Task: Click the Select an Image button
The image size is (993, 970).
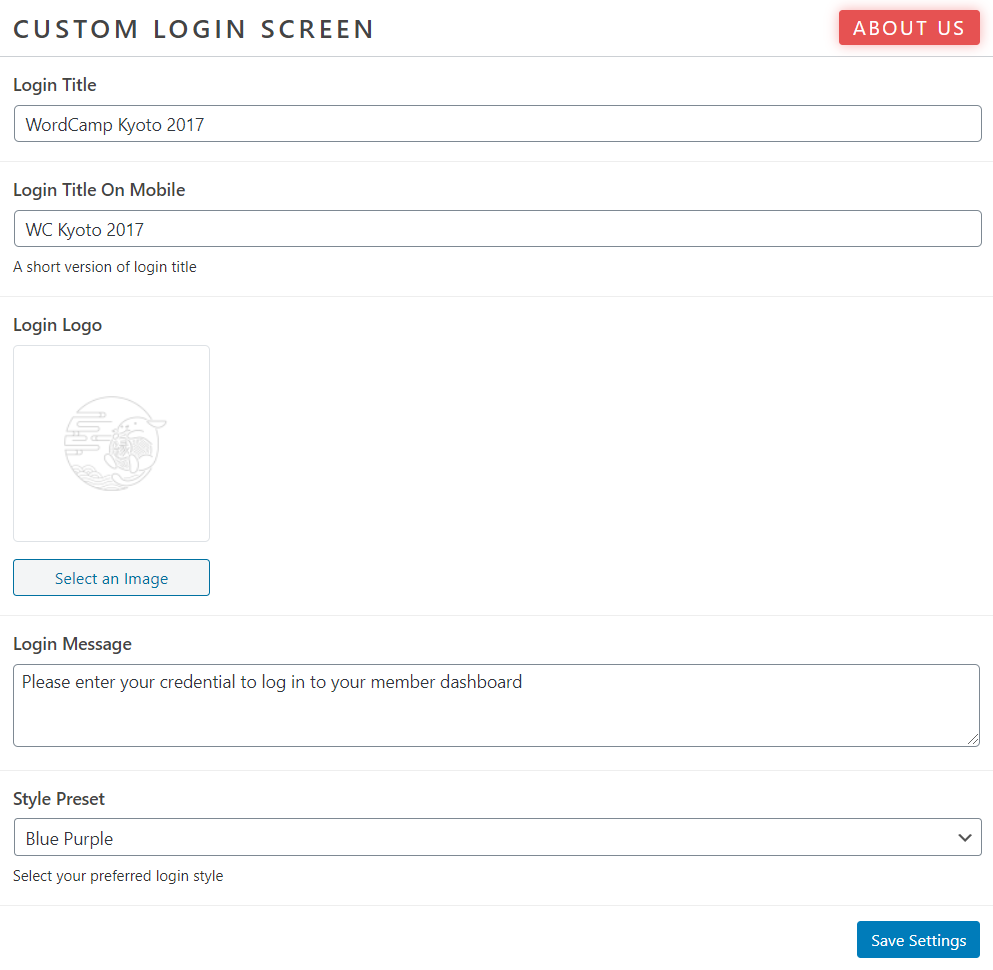Action: pos(111,577)
